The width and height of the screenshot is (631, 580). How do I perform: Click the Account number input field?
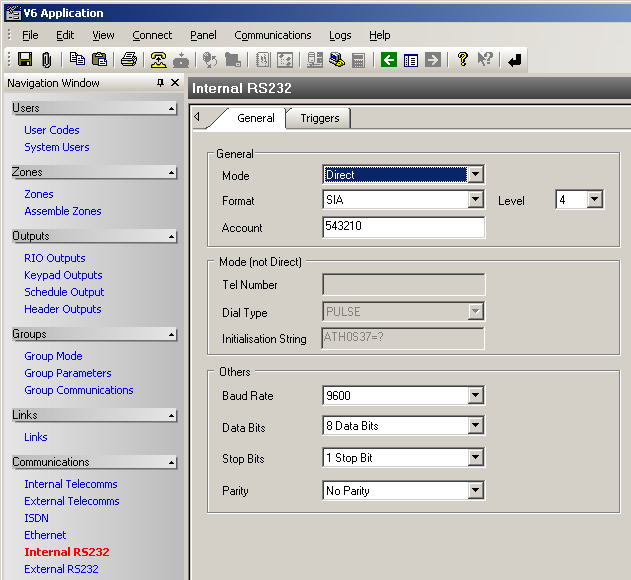click(x=403, y=228)
